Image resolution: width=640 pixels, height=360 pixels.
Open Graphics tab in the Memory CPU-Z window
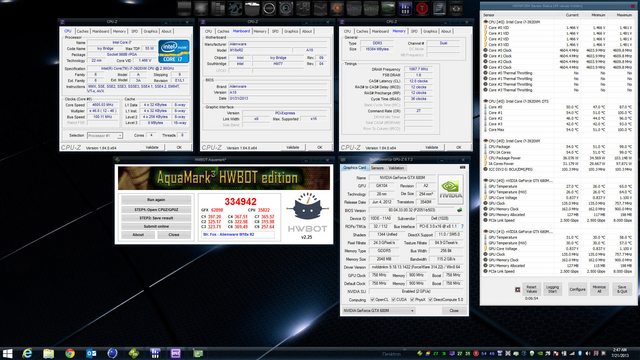[x=430, y=31]
